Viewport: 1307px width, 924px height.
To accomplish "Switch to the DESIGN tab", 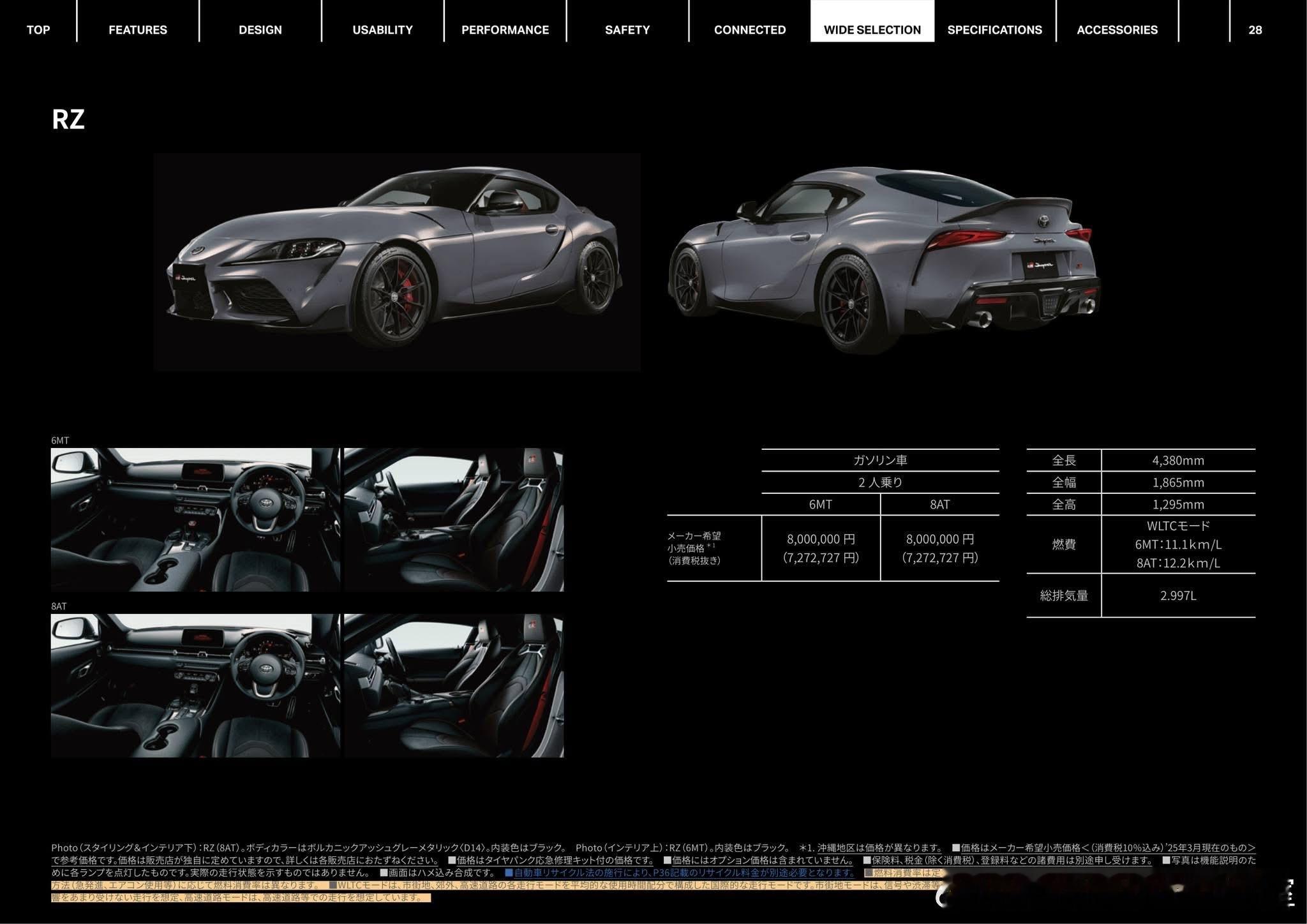I will click(x=260, y=30).
